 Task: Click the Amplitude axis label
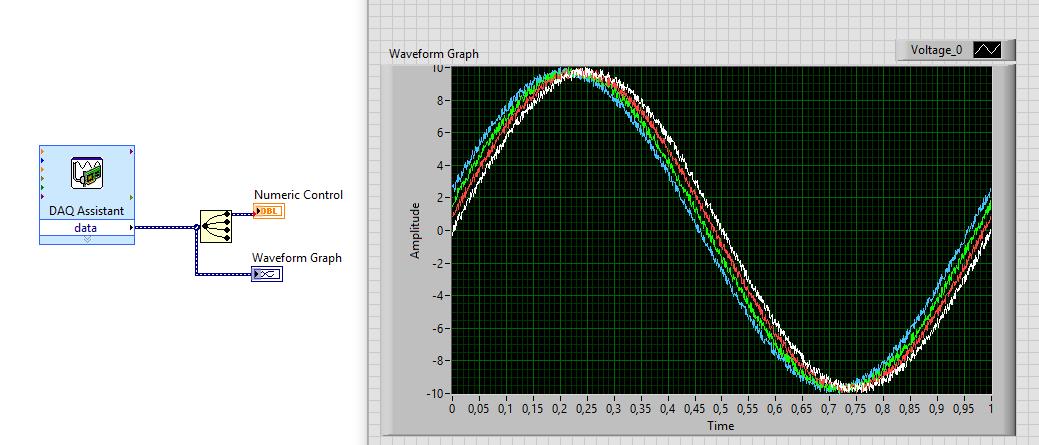coord(415,230)
